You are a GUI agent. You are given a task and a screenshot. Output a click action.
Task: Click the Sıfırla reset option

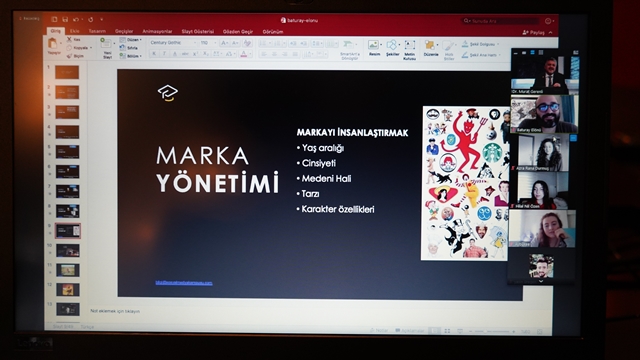tap(129, 48)
